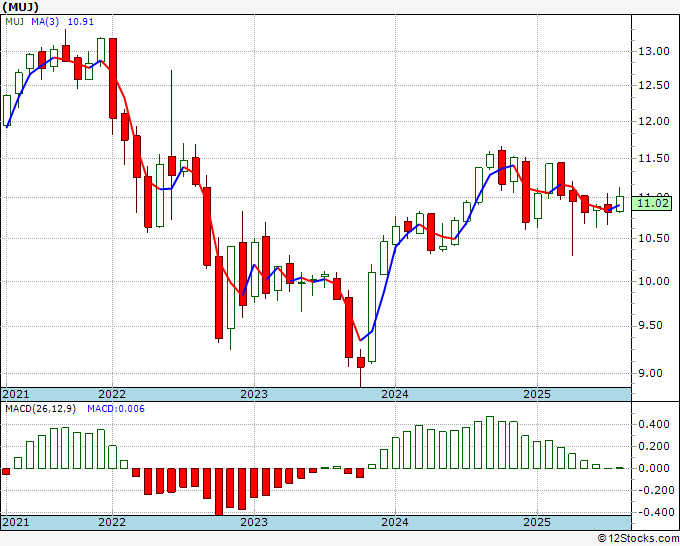The width and height of the screenshot is (680, 546).
Task: Click 2021 on the price chart timeline
Action: [16, 394]
